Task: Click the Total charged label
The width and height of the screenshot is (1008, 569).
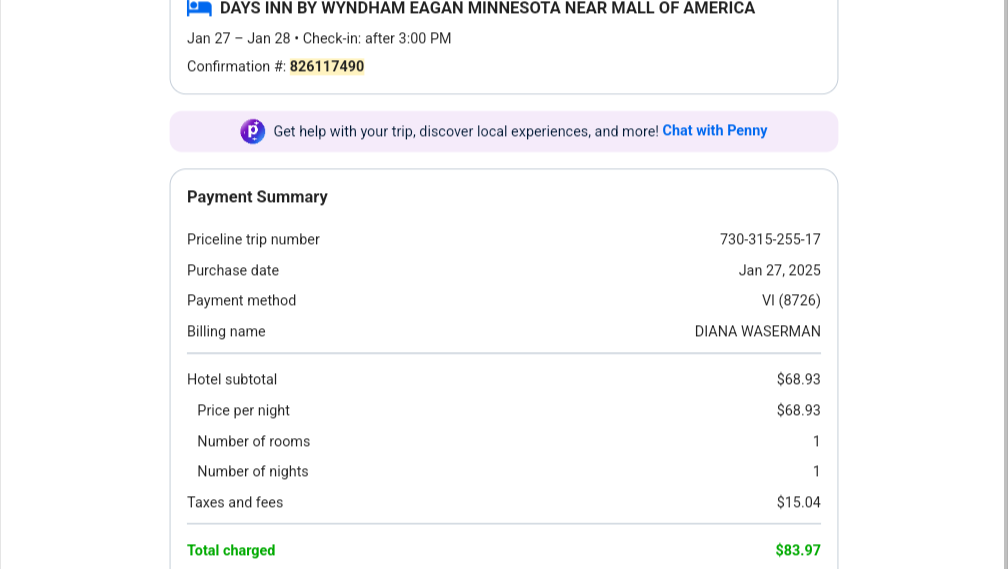Action: click(231, 550)
